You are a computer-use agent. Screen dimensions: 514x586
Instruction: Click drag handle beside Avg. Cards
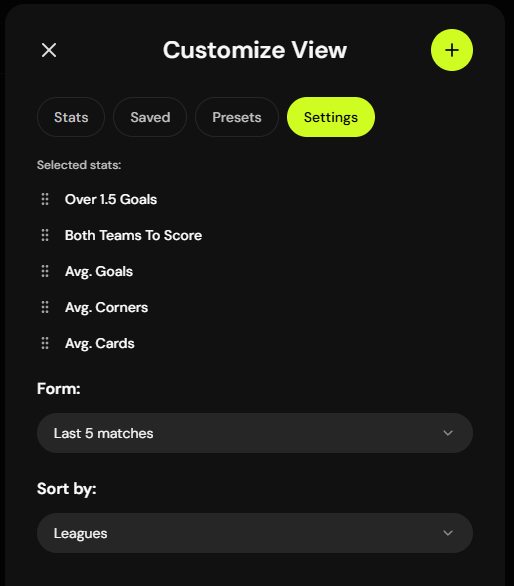(45, 343)
